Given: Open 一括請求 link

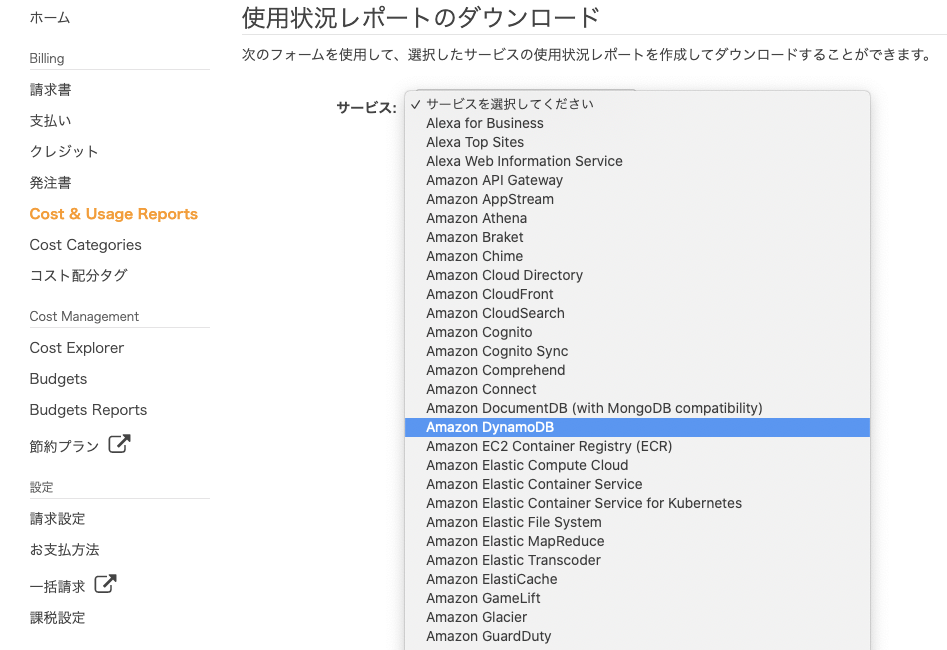Looking at the screenshot, I should coord(57,586).
